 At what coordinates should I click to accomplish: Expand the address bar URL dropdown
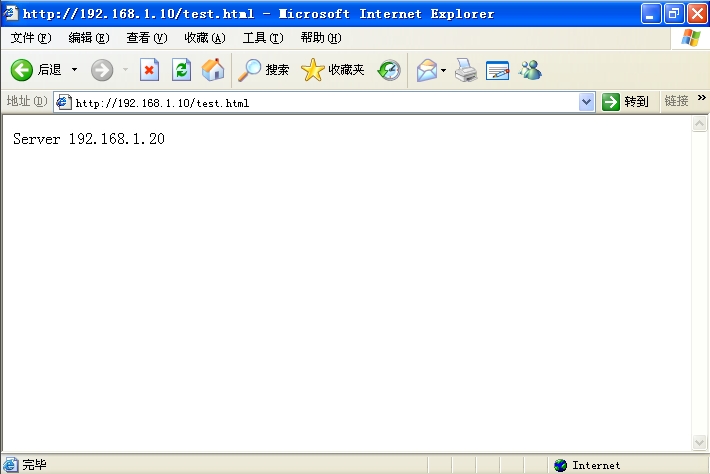point(587,102)
